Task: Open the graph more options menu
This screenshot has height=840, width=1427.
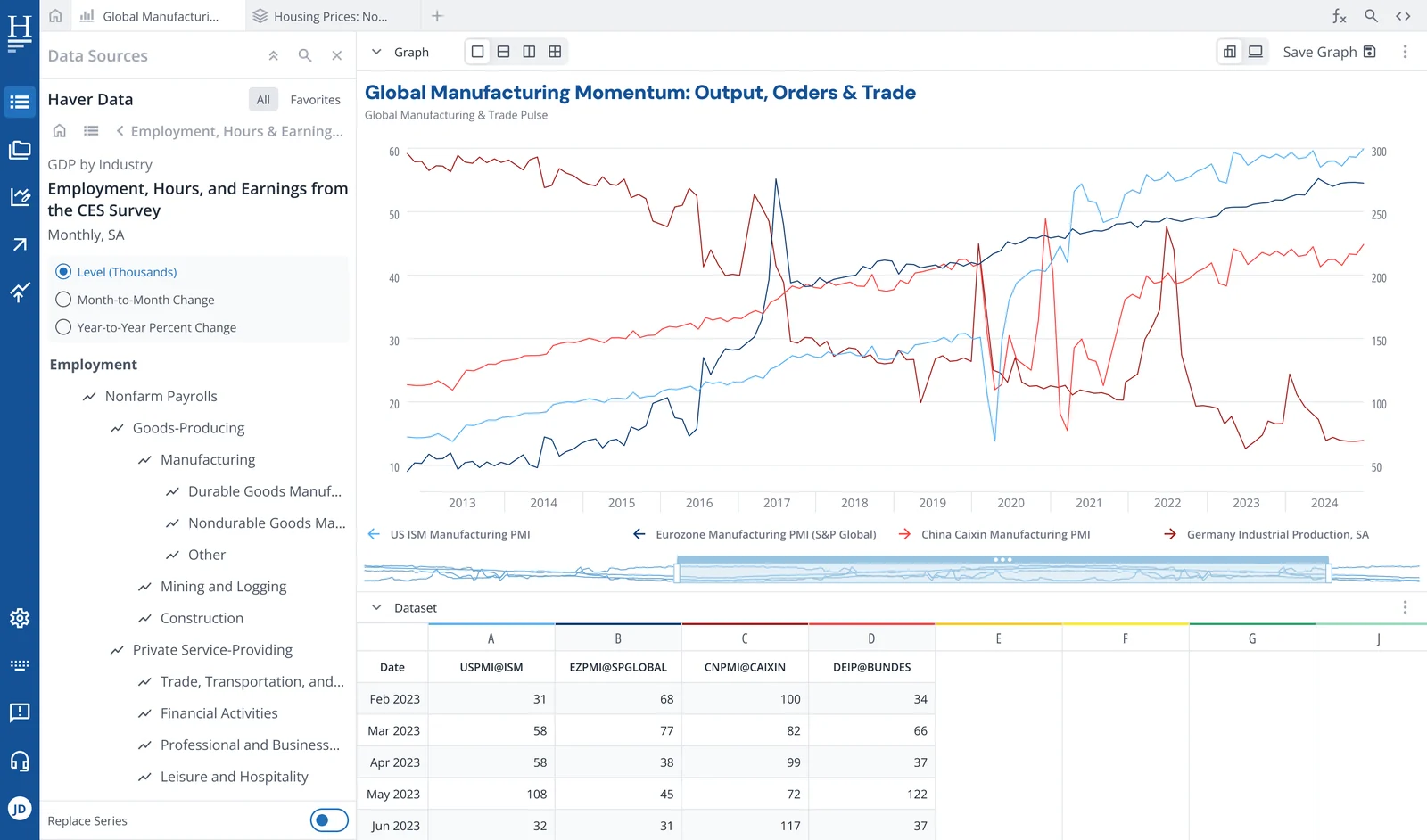Action: point(1405,52)
